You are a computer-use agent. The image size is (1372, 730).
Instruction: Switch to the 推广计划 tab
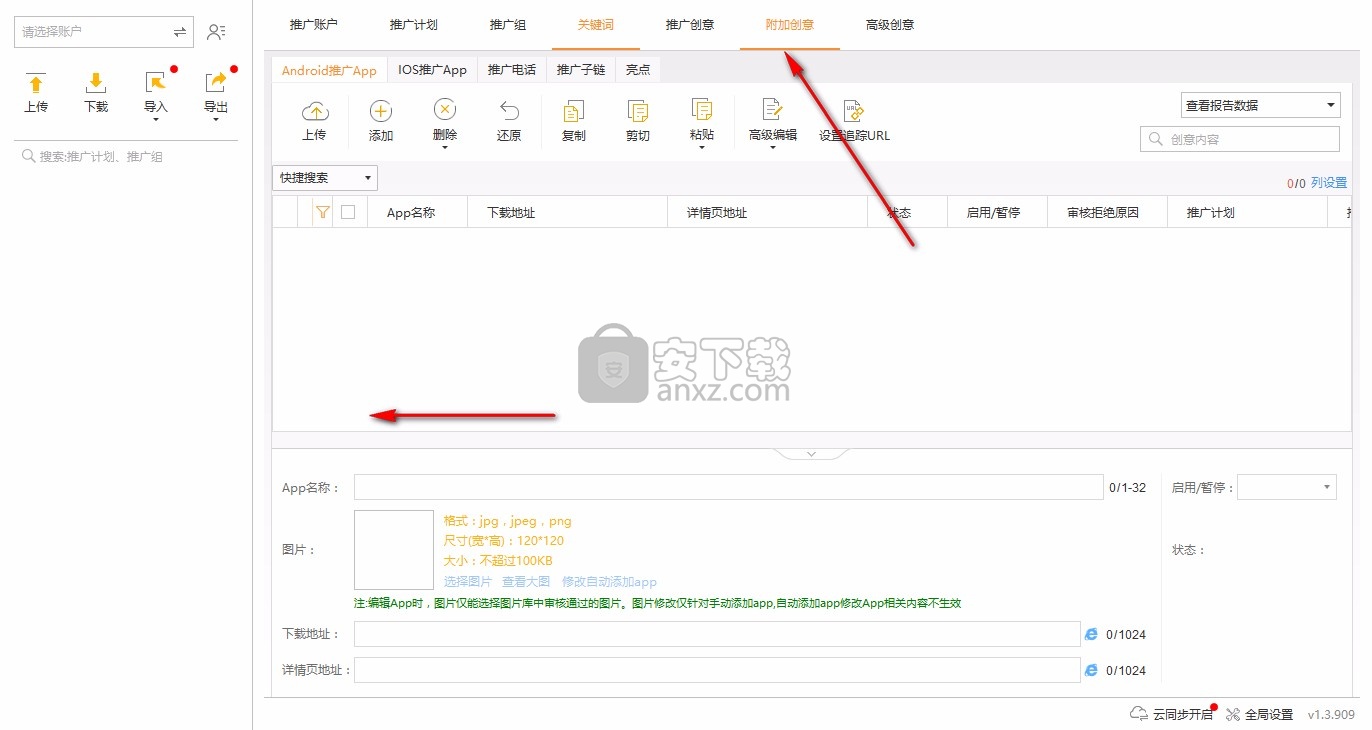414,25
